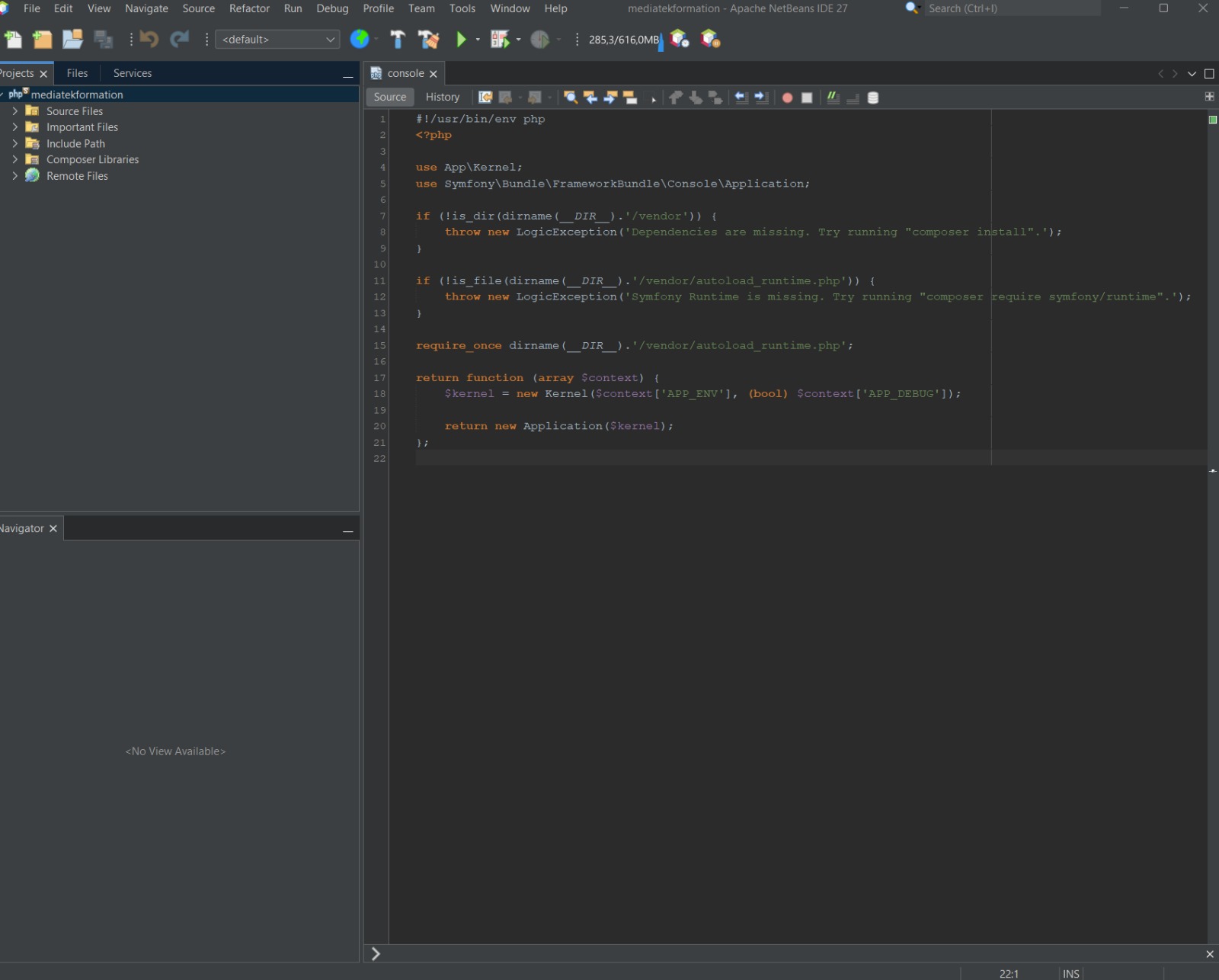The image size is (1219, 980).
Task: Click the New Project icon
Action: 43,40
